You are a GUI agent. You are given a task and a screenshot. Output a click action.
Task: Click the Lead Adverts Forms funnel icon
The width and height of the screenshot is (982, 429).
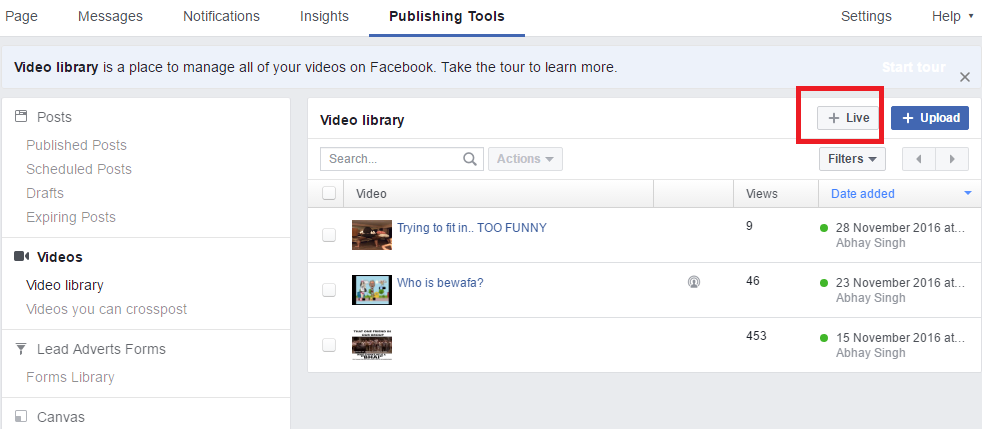21,348
